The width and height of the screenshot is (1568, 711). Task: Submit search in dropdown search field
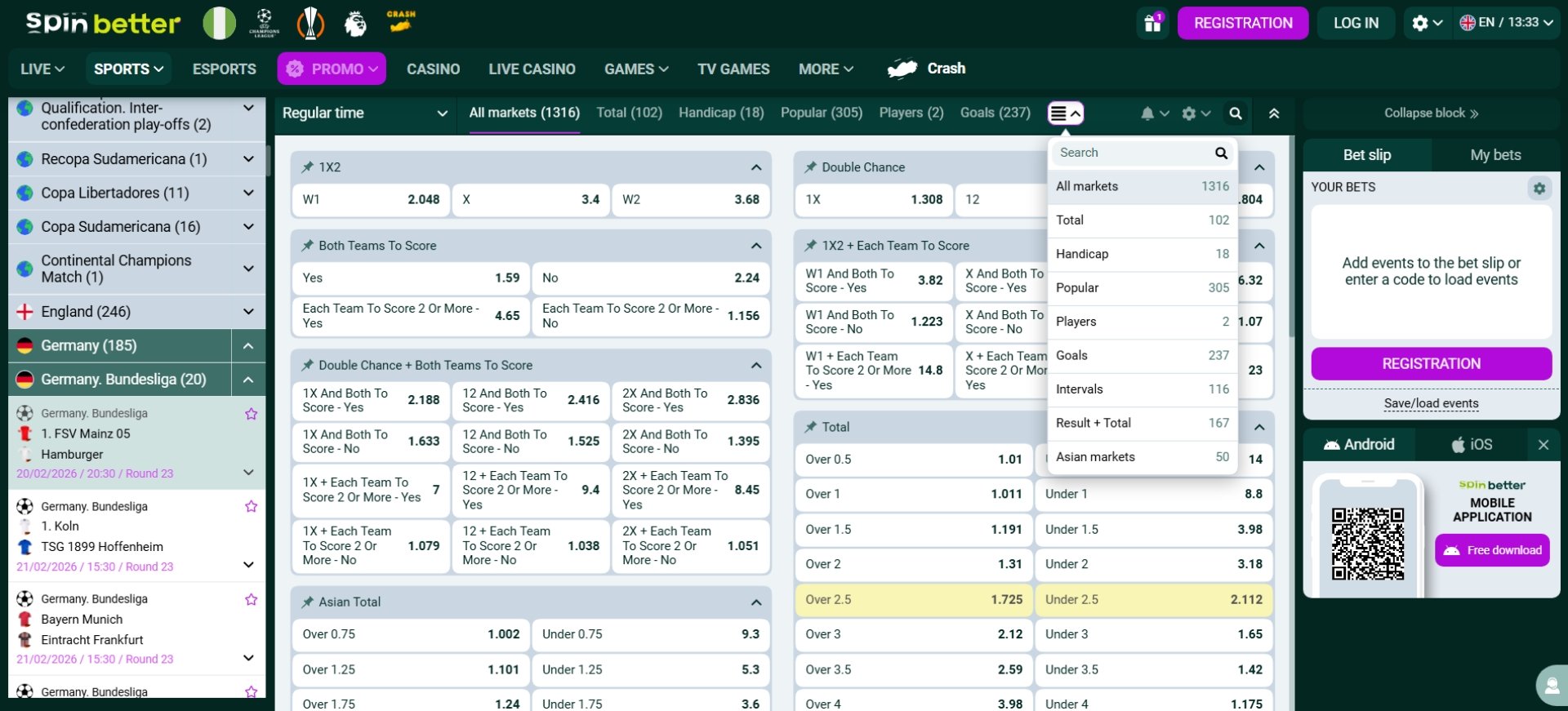coord(1221,153)
